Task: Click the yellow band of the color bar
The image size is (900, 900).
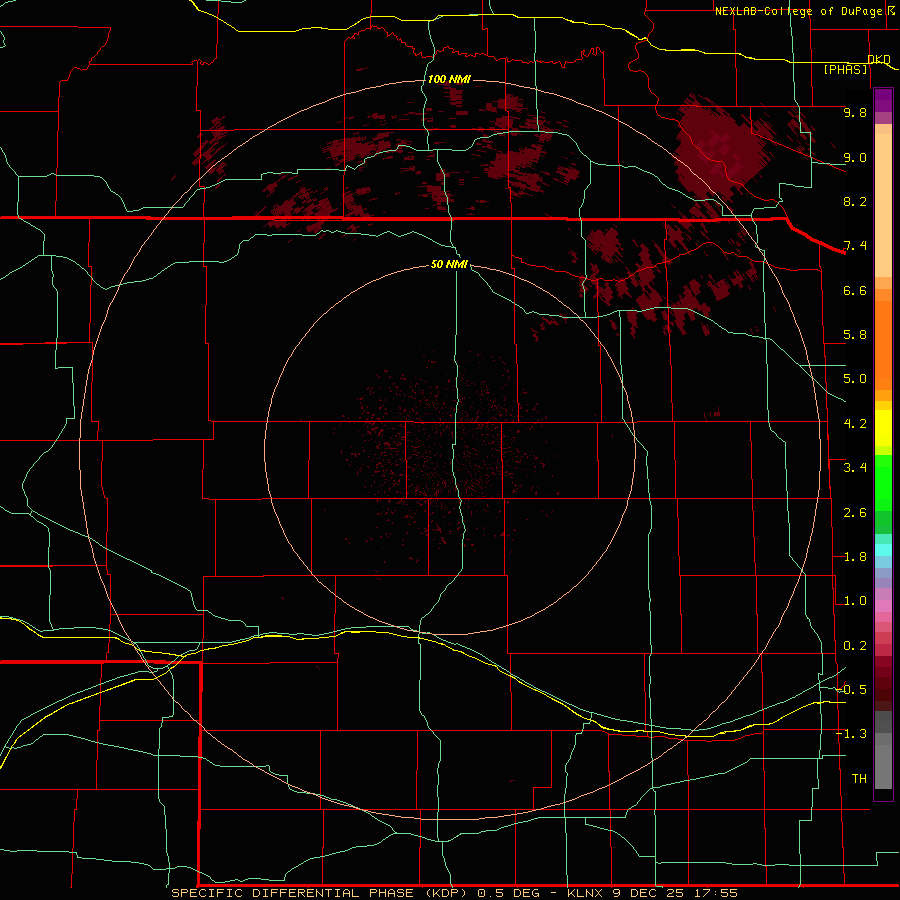Action: (x=883, y=428)
